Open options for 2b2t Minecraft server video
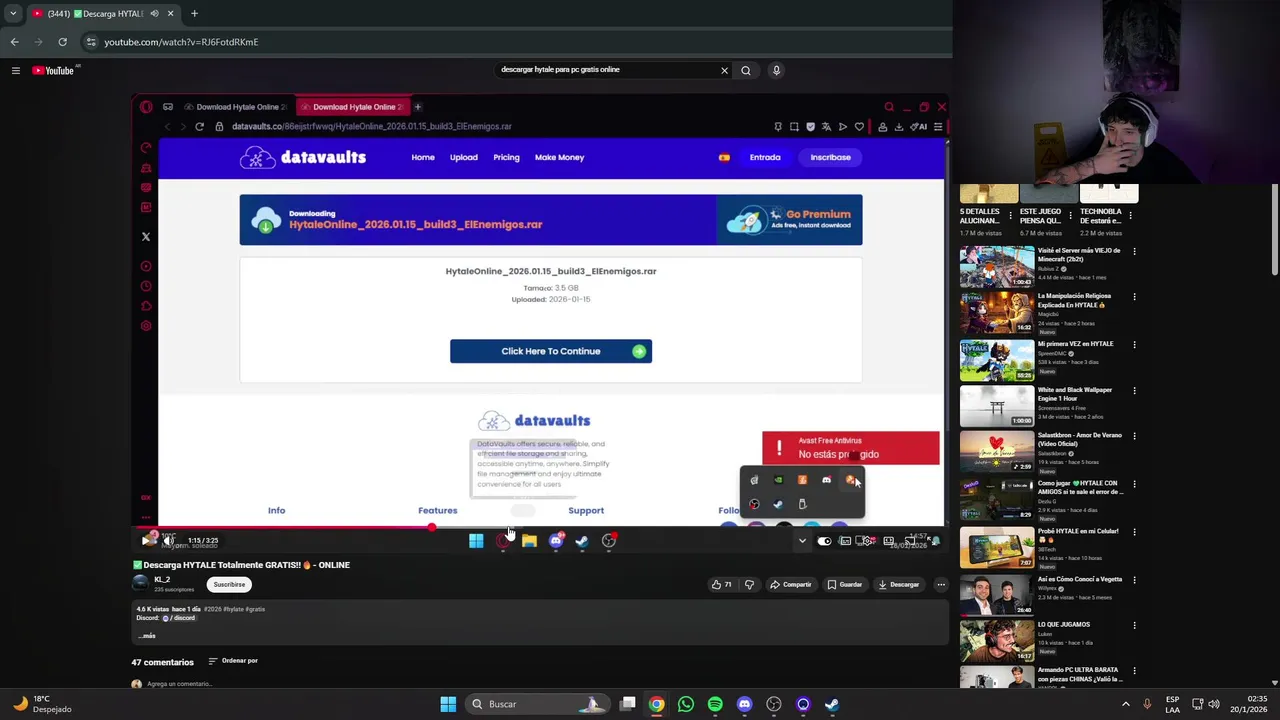1280x720 pixels. coord(1134,251)
